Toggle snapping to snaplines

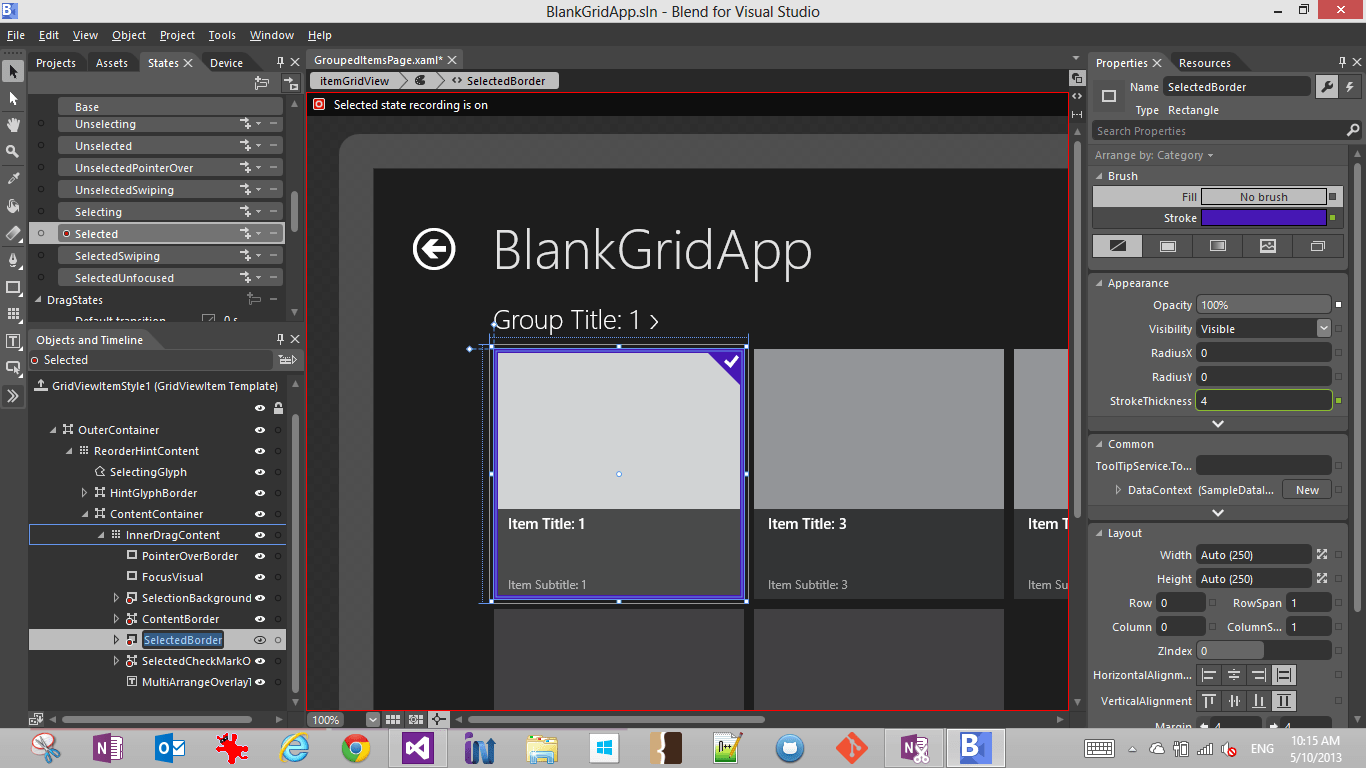[438, 719]
